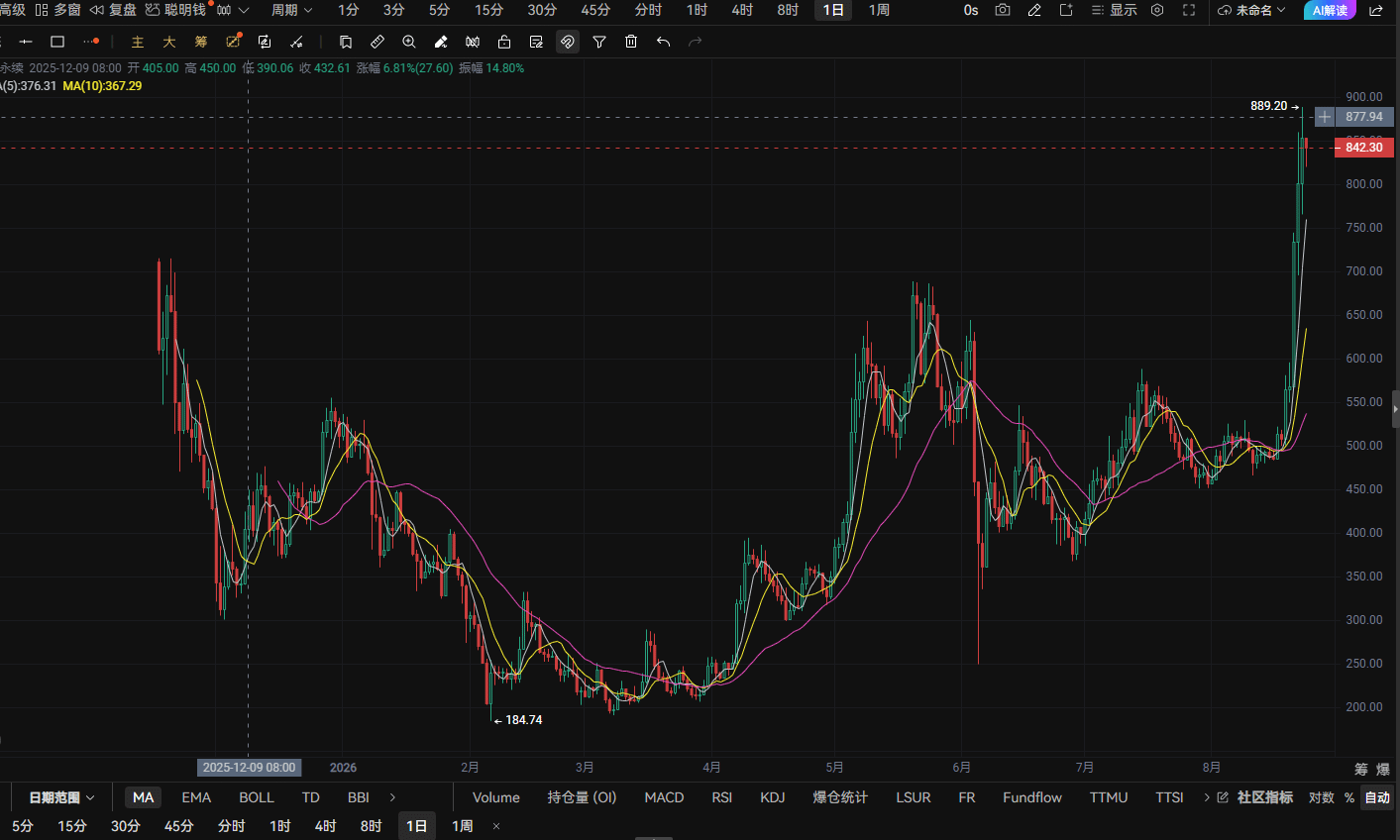1400x840 pixels.
Task: Select the top 1周 weekly timeframe
Action: 879,10
